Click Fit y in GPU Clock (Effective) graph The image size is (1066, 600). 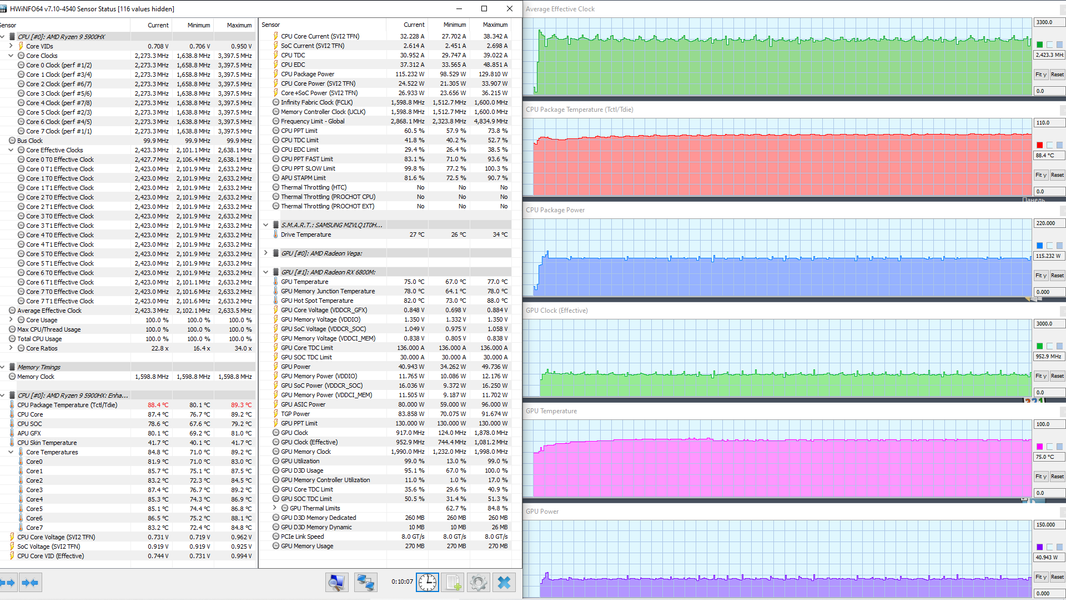pyautogui.click(x=1040, y=376)
